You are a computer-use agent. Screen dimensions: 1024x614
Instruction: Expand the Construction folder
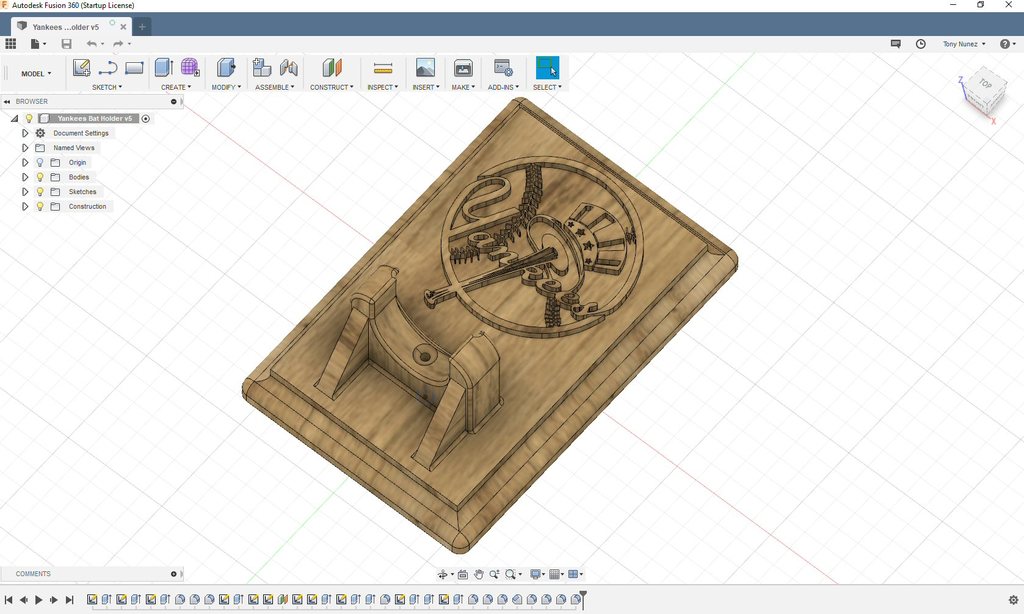pyautogui.click(x=25, y=206)
